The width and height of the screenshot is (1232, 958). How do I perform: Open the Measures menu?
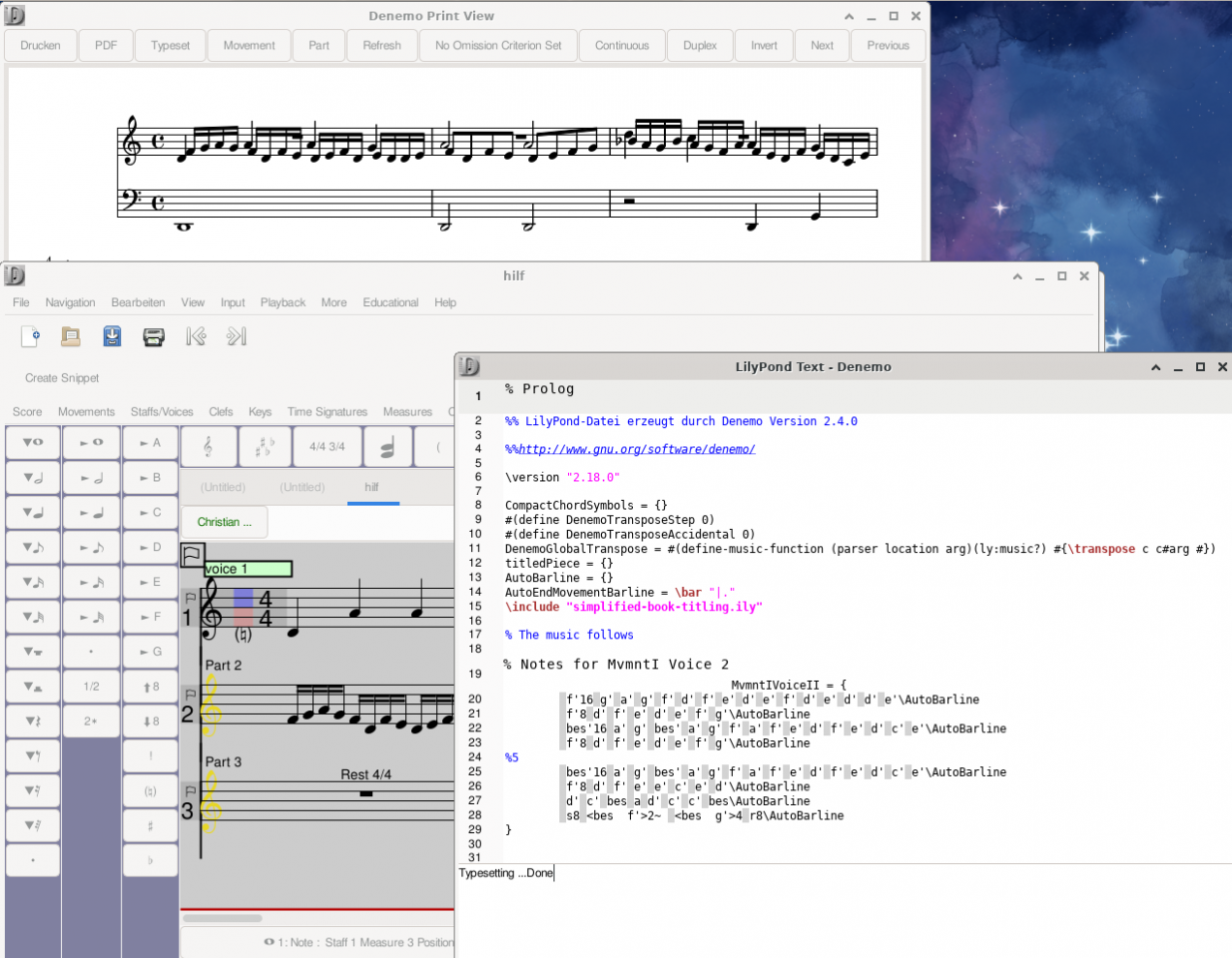click(x=407, y=411)
